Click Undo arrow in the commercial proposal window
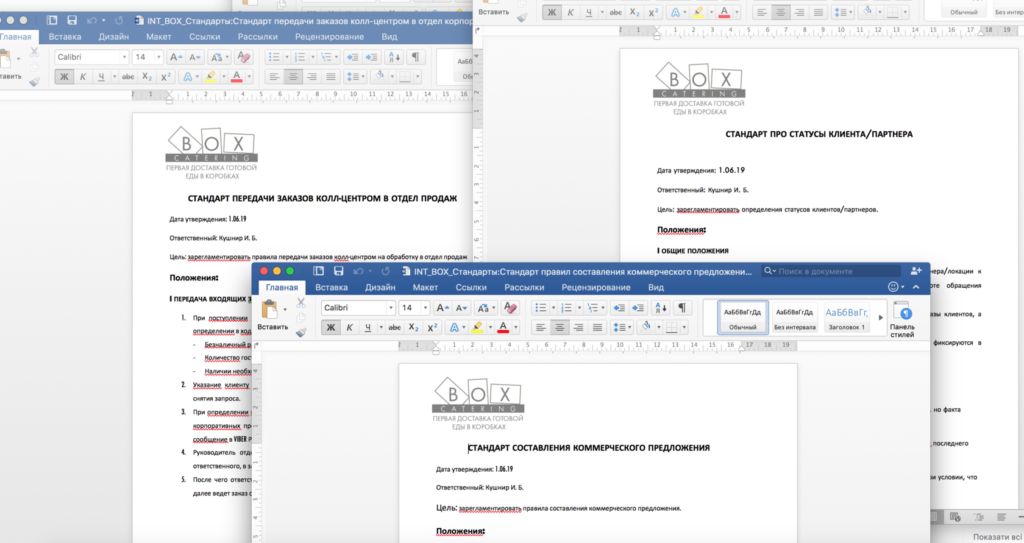The height and width of the screenshot is (543, 1024). pos(359,271)
